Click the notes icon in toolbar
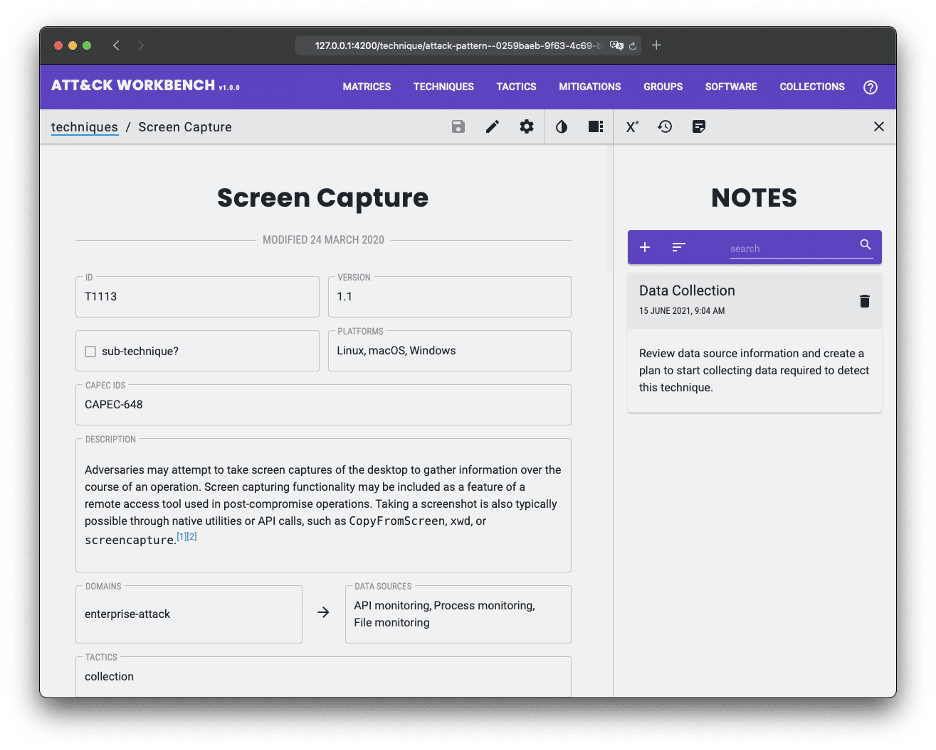 click(x=699, y=127)
